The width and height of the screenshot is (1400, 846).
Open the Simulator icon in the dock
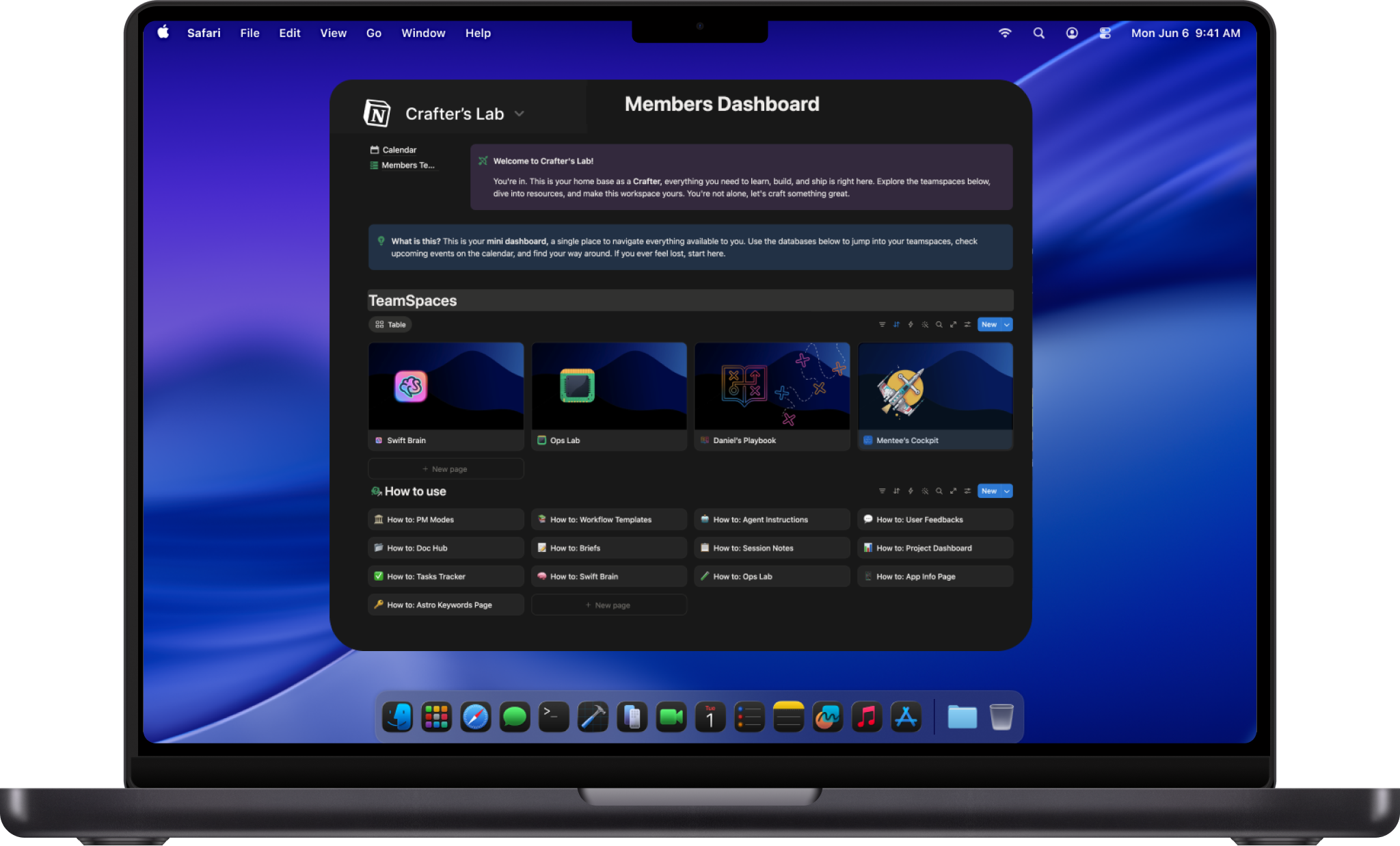[x=632, y=717]
